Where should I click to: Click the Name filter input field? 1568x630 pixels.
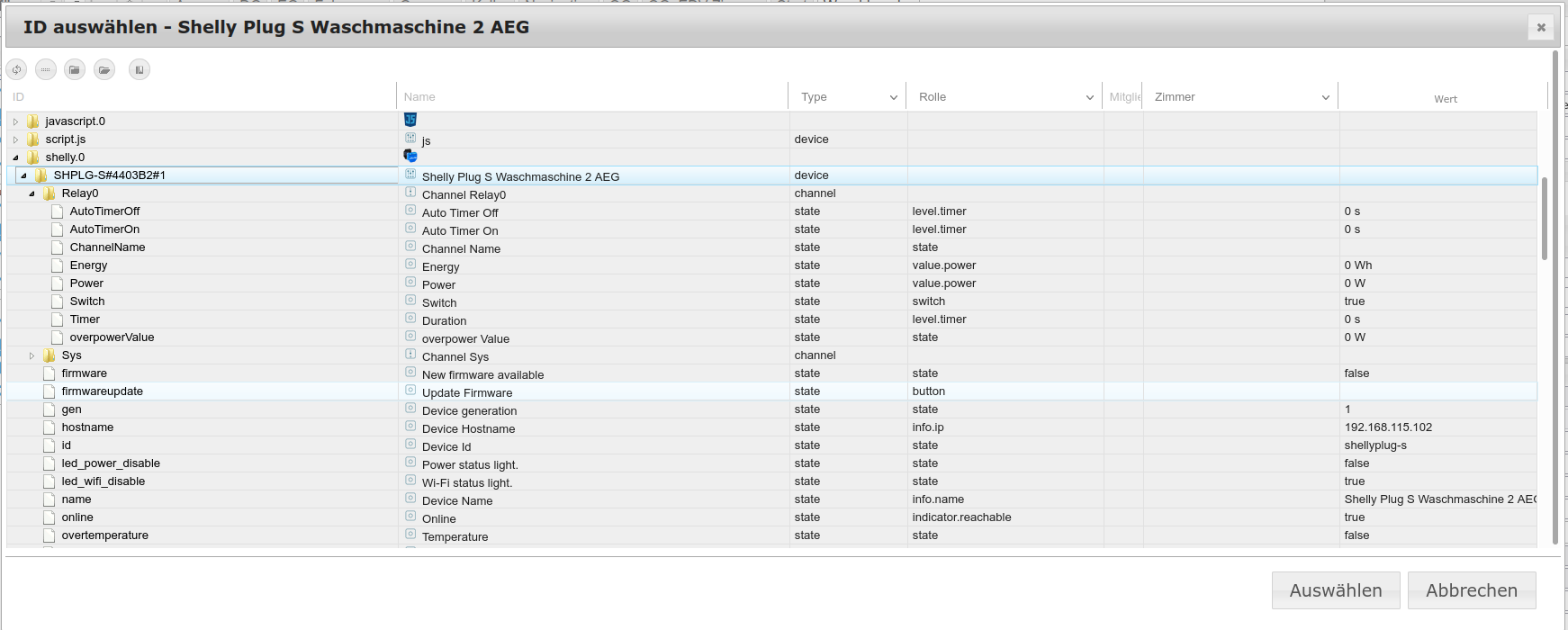[592, 97]
